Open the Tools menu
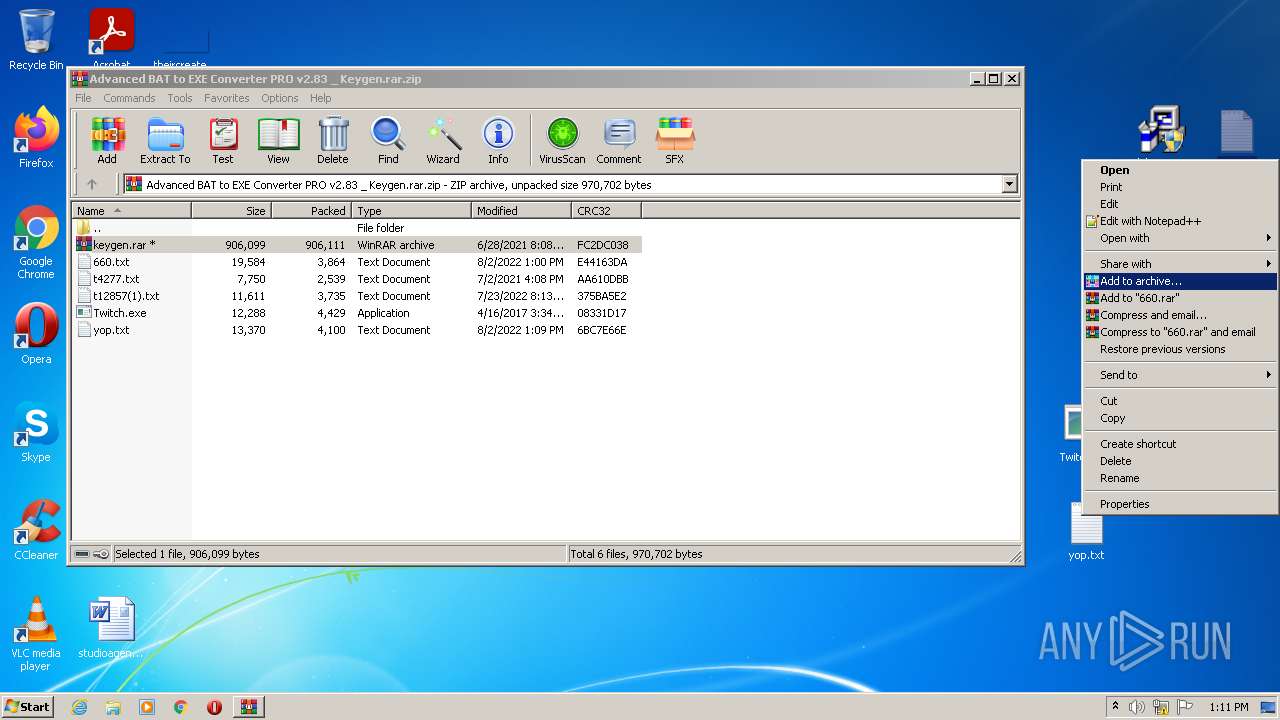This screenshot has height=720, width=1280. point(180,98)
